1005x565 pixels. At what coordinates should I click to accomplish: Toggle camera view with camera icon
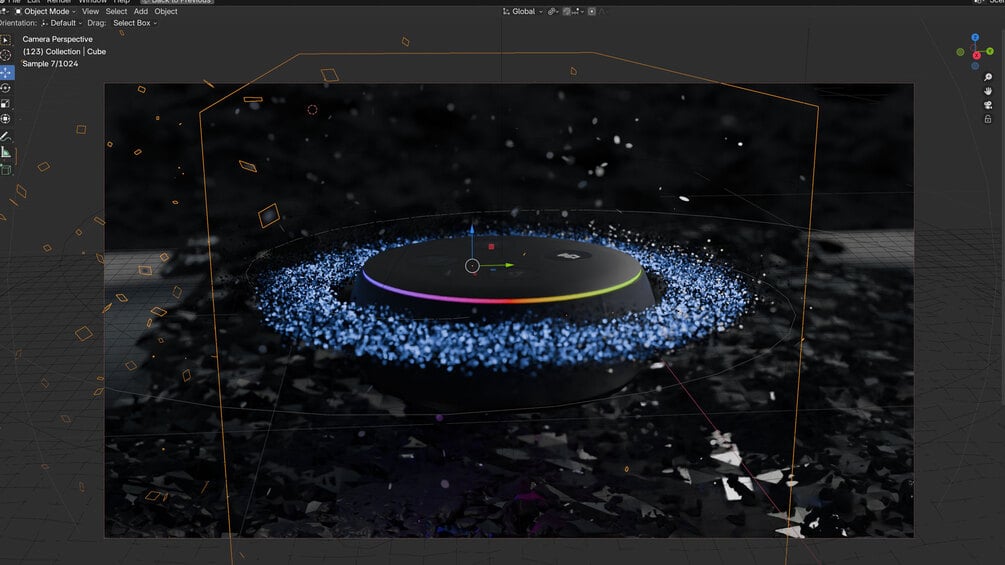(988, 105)
